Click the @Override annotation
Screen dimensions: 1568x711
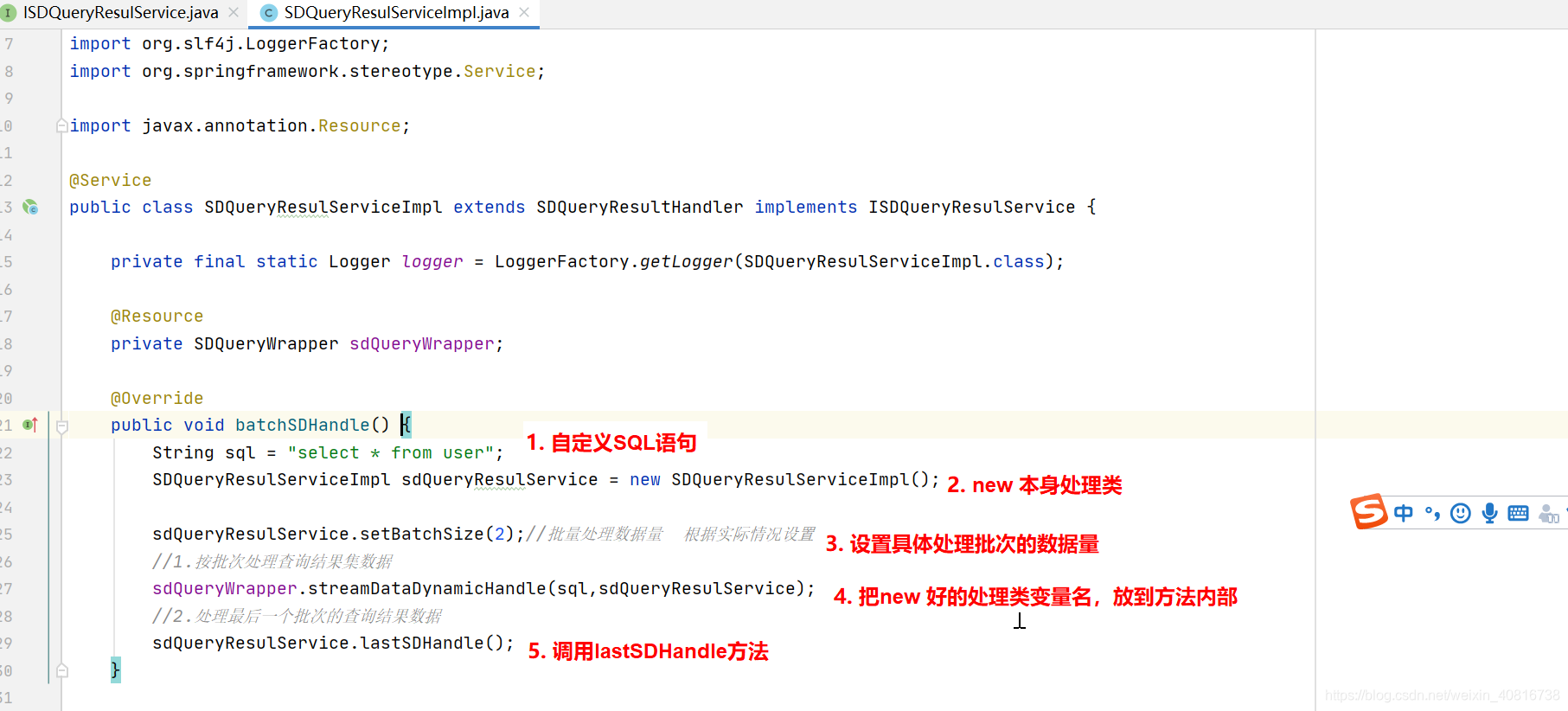click(157, 398)
